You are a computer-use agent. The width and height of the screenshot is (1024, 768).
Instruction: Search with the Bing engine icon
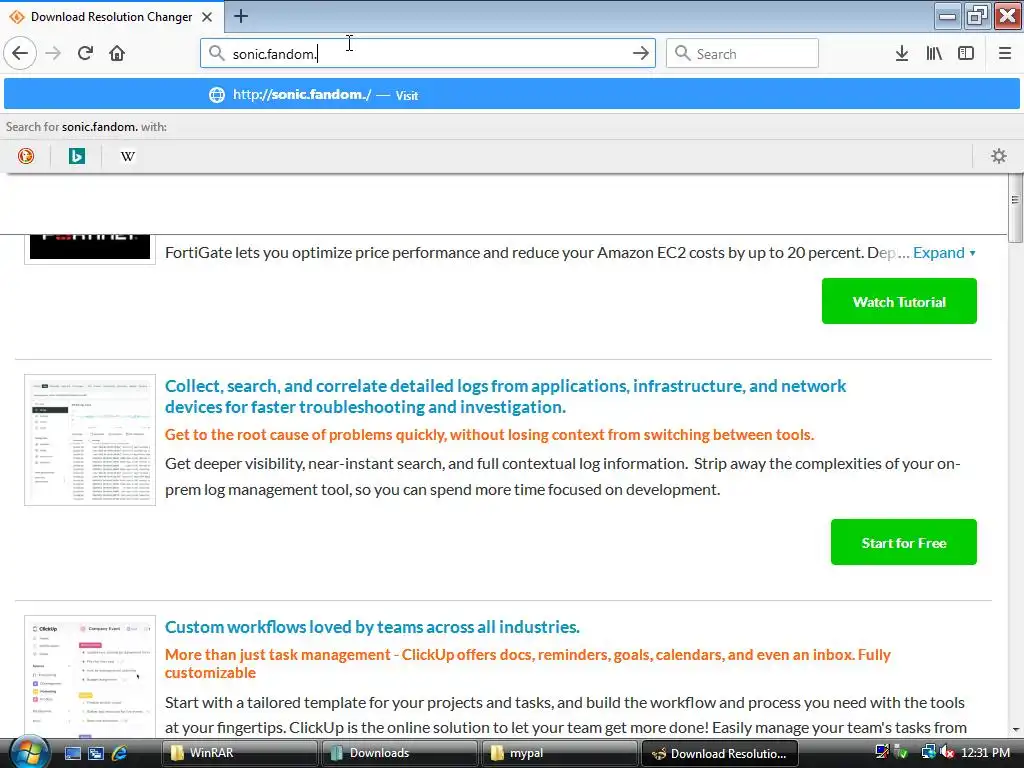tap(76, 156)
